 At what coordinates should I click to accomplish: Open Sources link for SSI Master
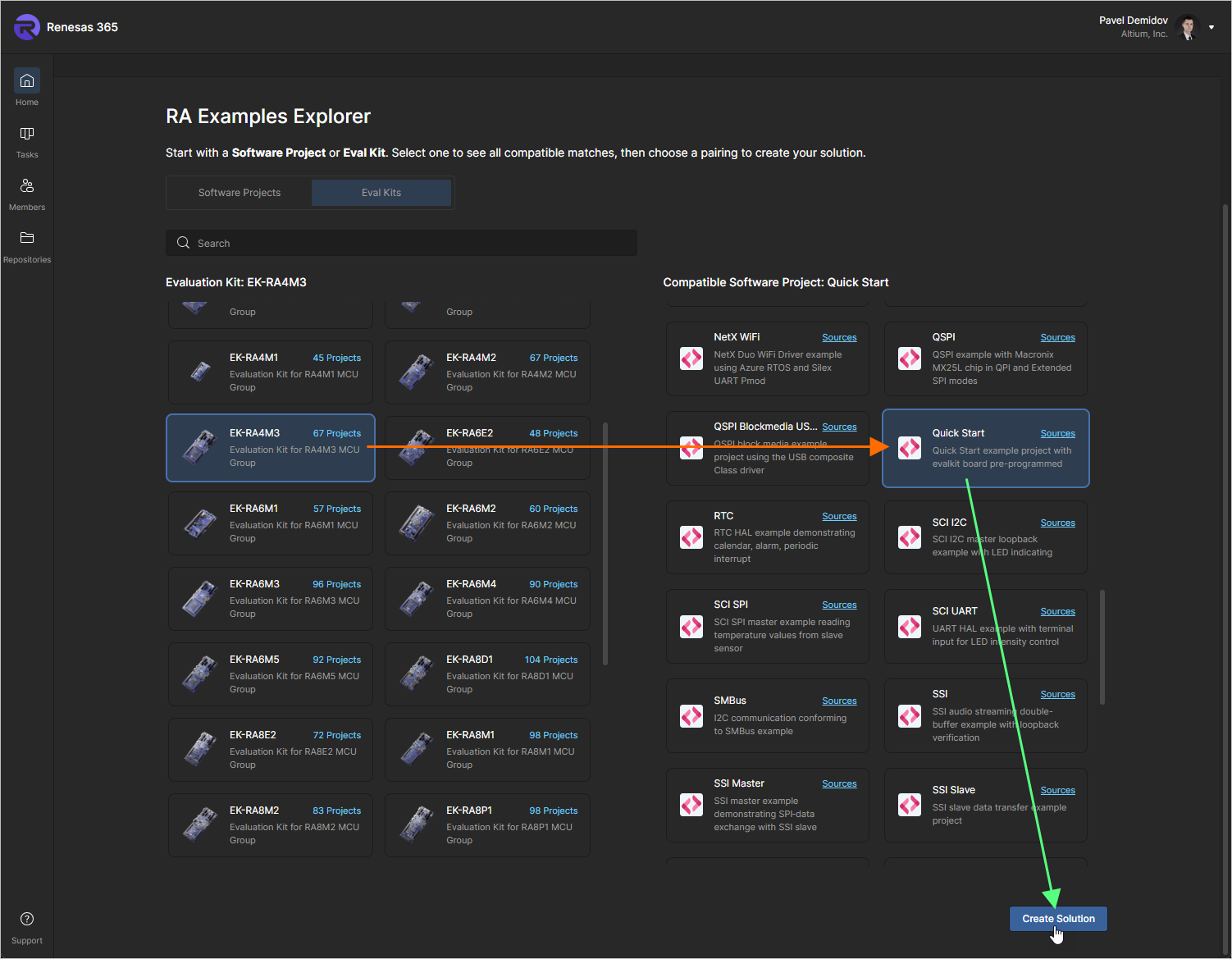(x=839, y=783)
